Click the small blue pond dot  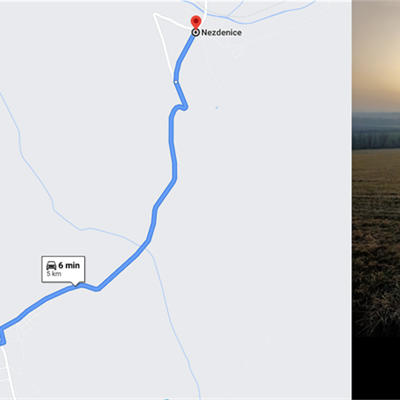[217, 108]
